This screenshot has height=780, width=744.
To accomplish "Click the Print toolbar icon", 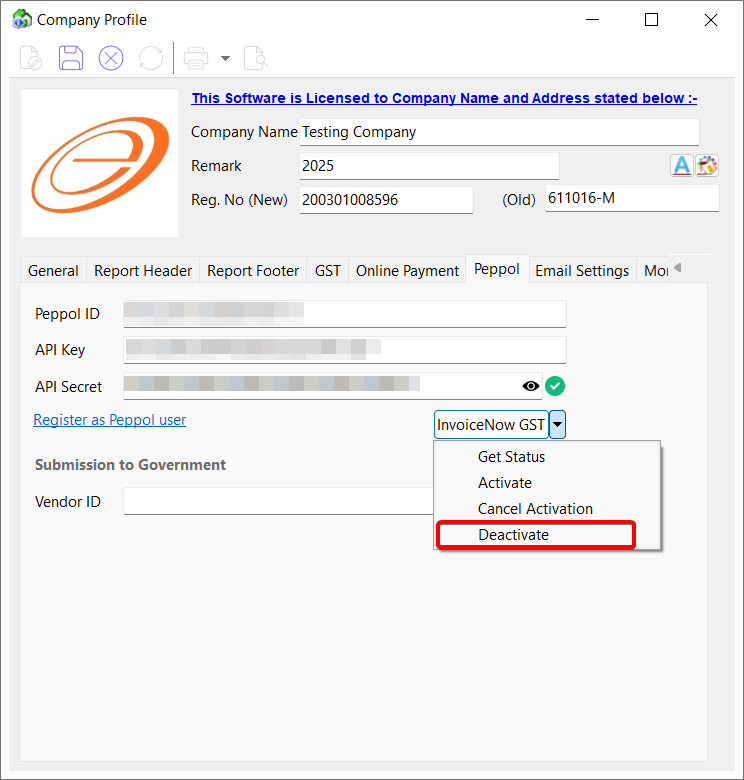I will (x=196, y=58).
